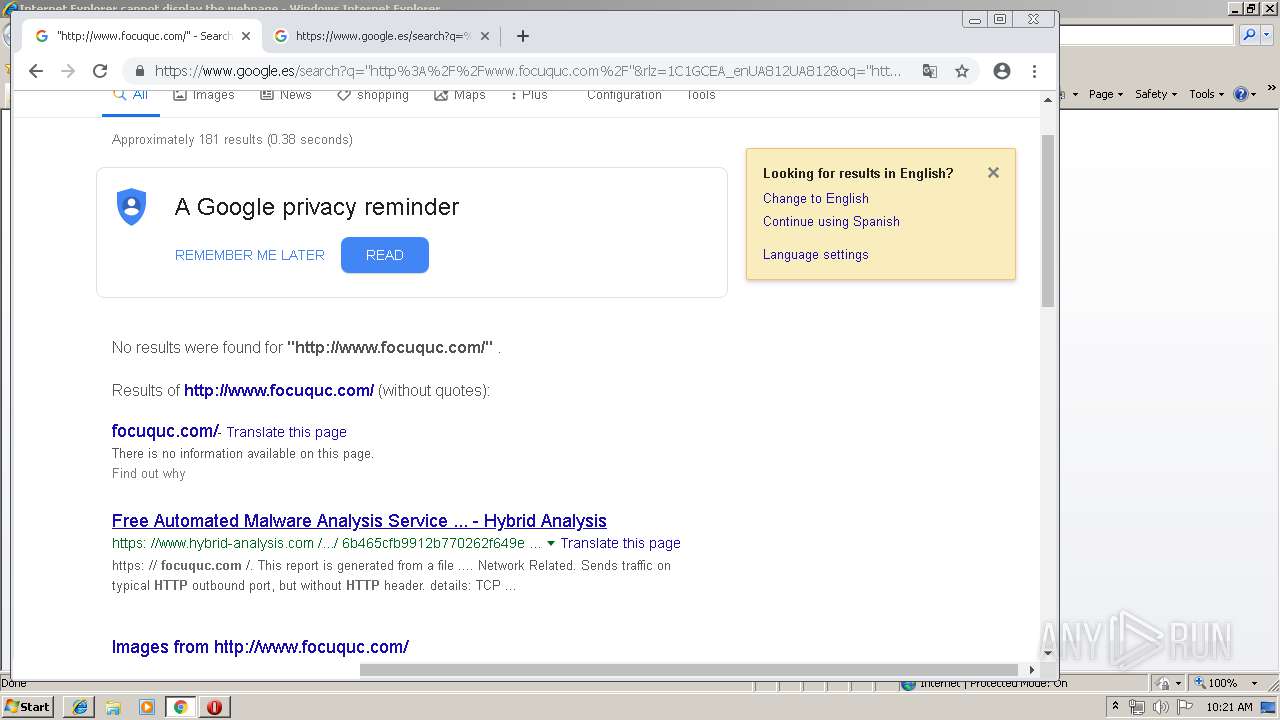This screenshot has height=720, width=1280.
Task: Open the translate page icon in address bar
Action: (x=930, y=71)
